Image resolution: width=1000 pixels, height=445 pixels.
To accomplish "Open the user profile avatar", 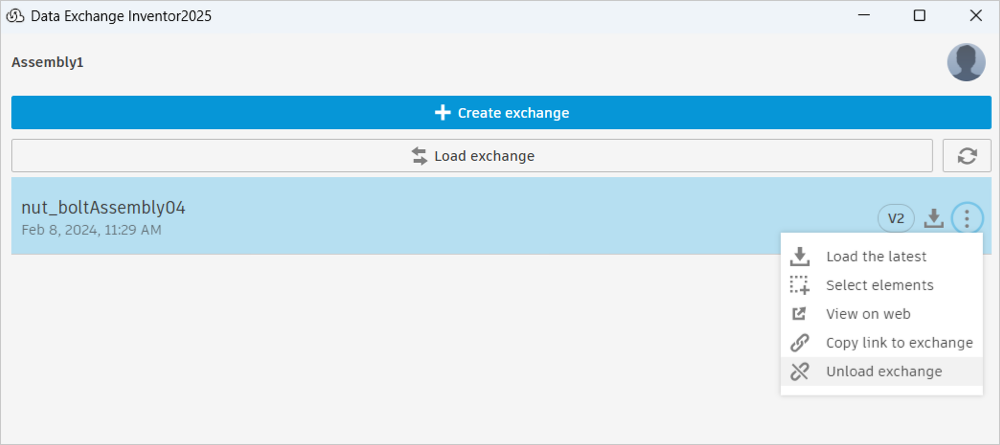I will pos(966,62).
